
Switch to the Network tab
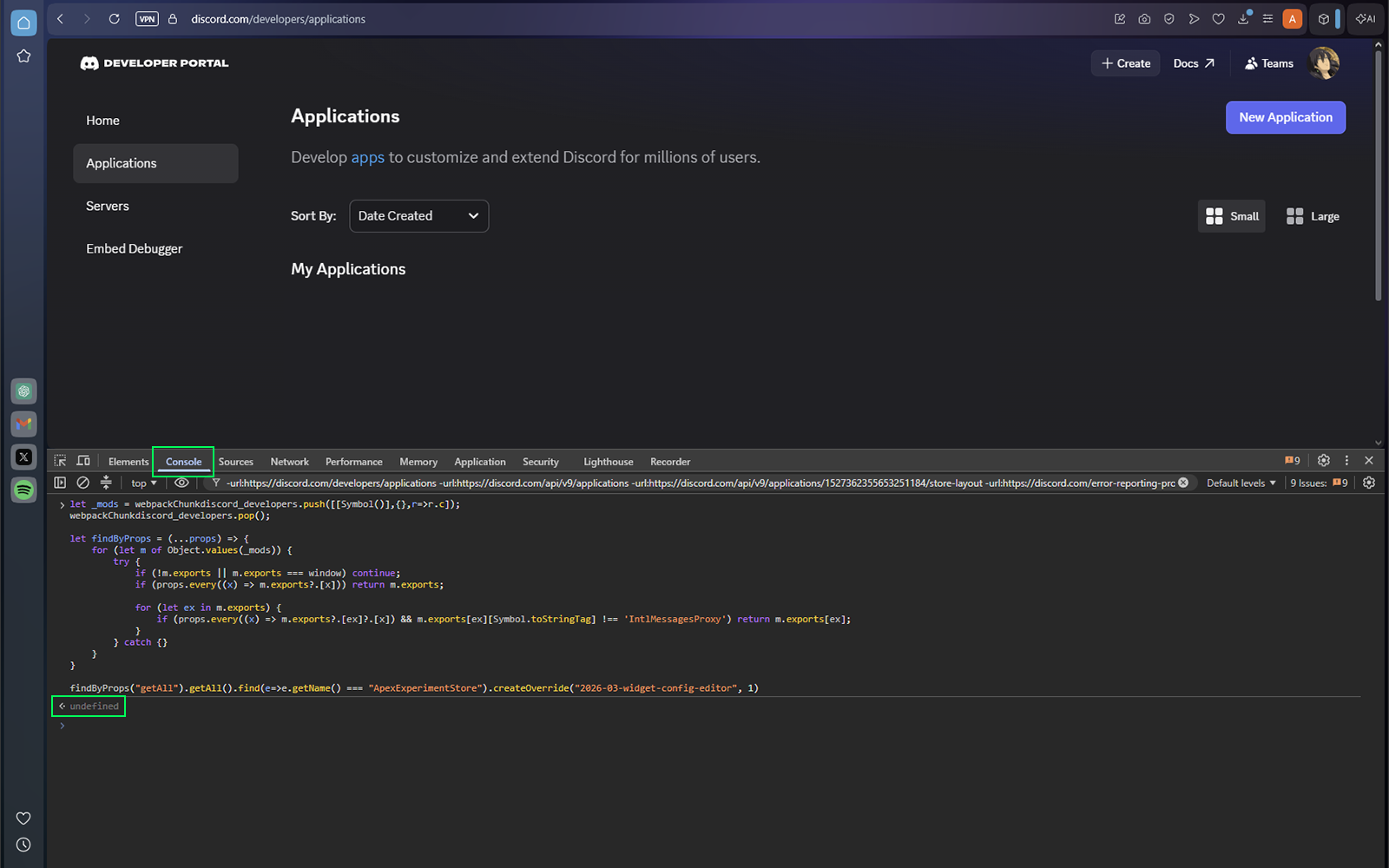coord(289,462)
